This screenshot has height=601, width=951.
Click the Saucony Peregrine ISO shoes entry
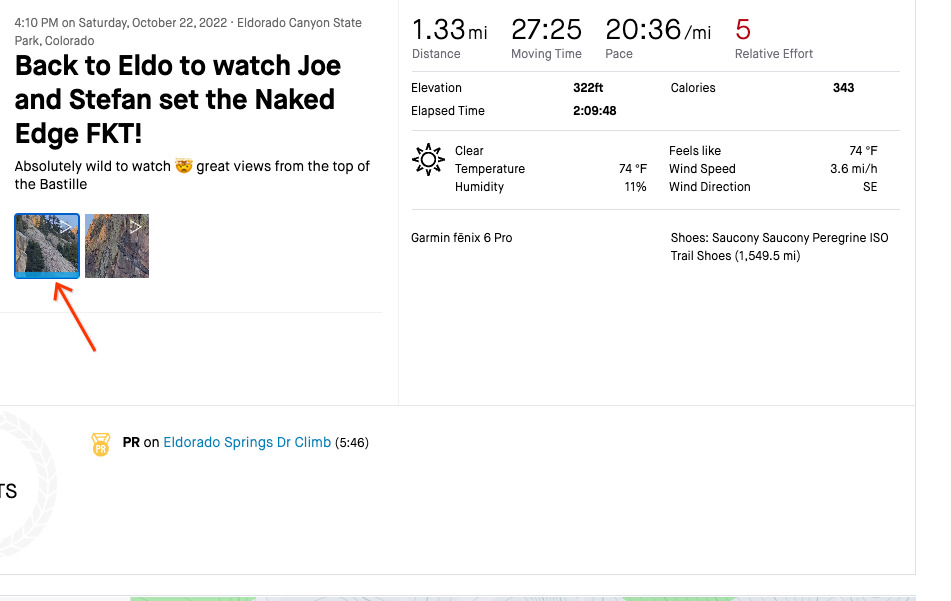779,247
